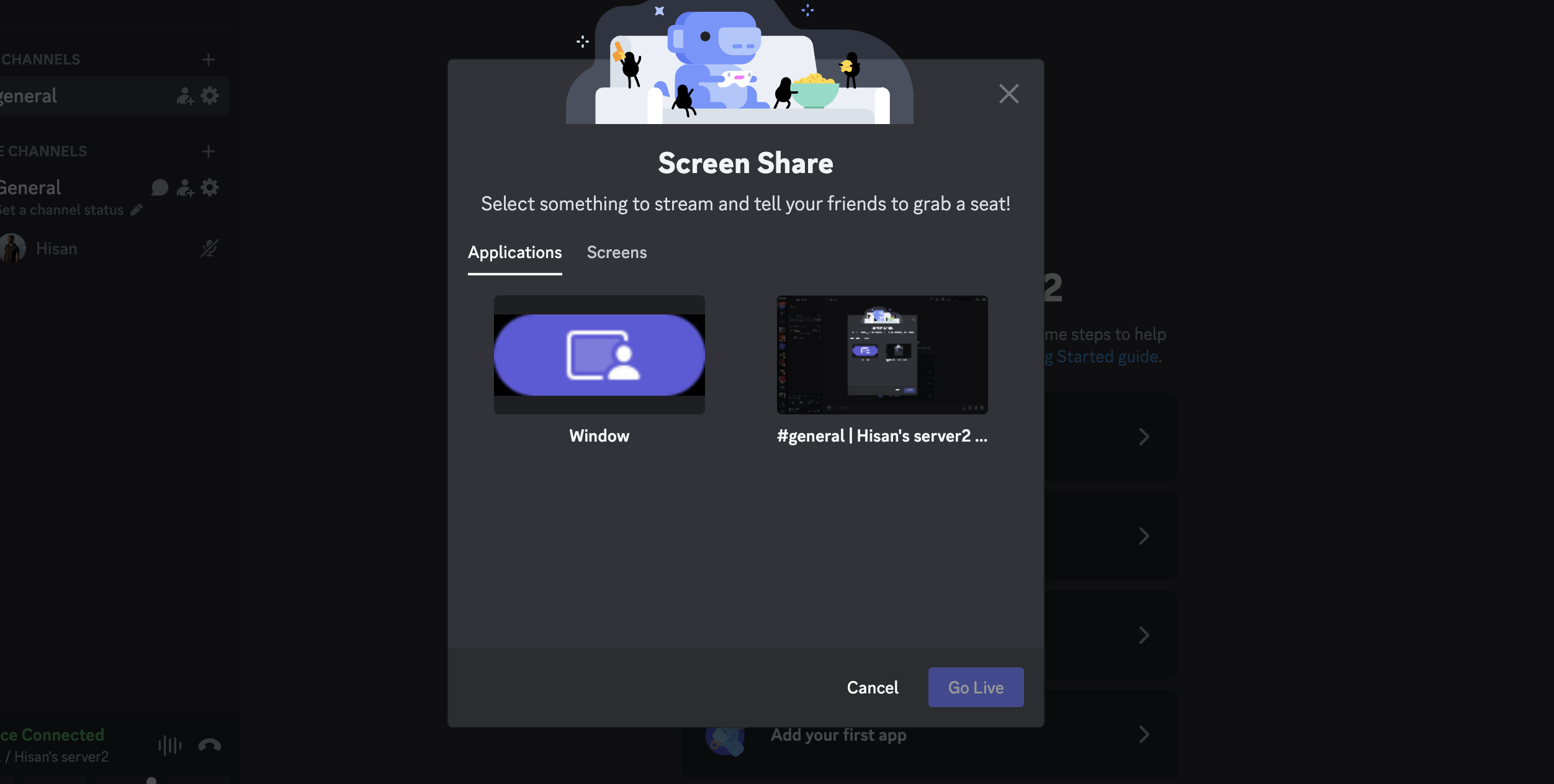This screenshot has height=784, width=1554.
Task: Switch to the Screens tab
Action: (x=616, y=252)
